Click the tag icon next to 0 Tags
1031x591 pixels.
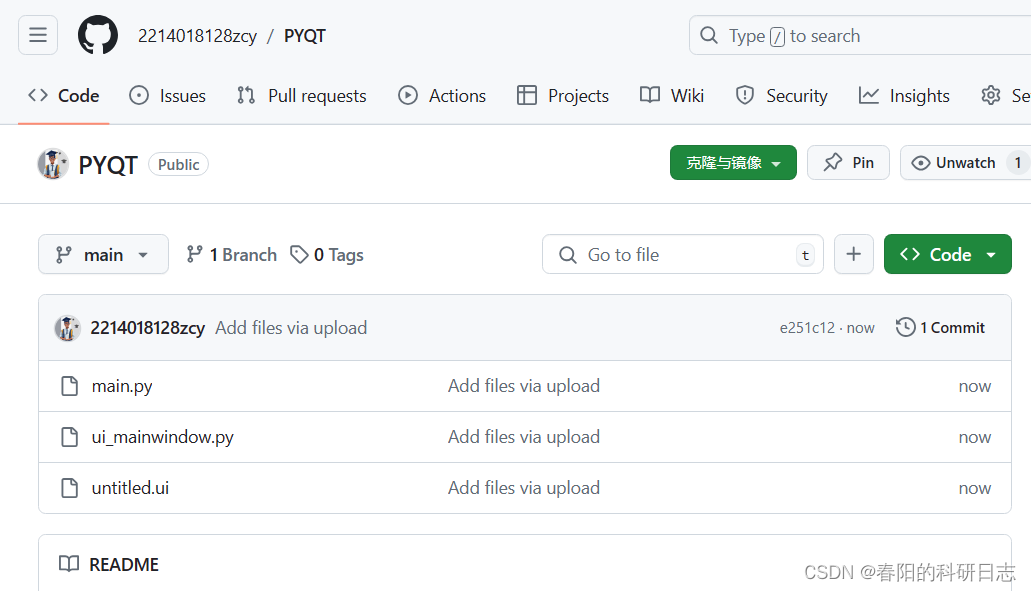tap(299, 254)
